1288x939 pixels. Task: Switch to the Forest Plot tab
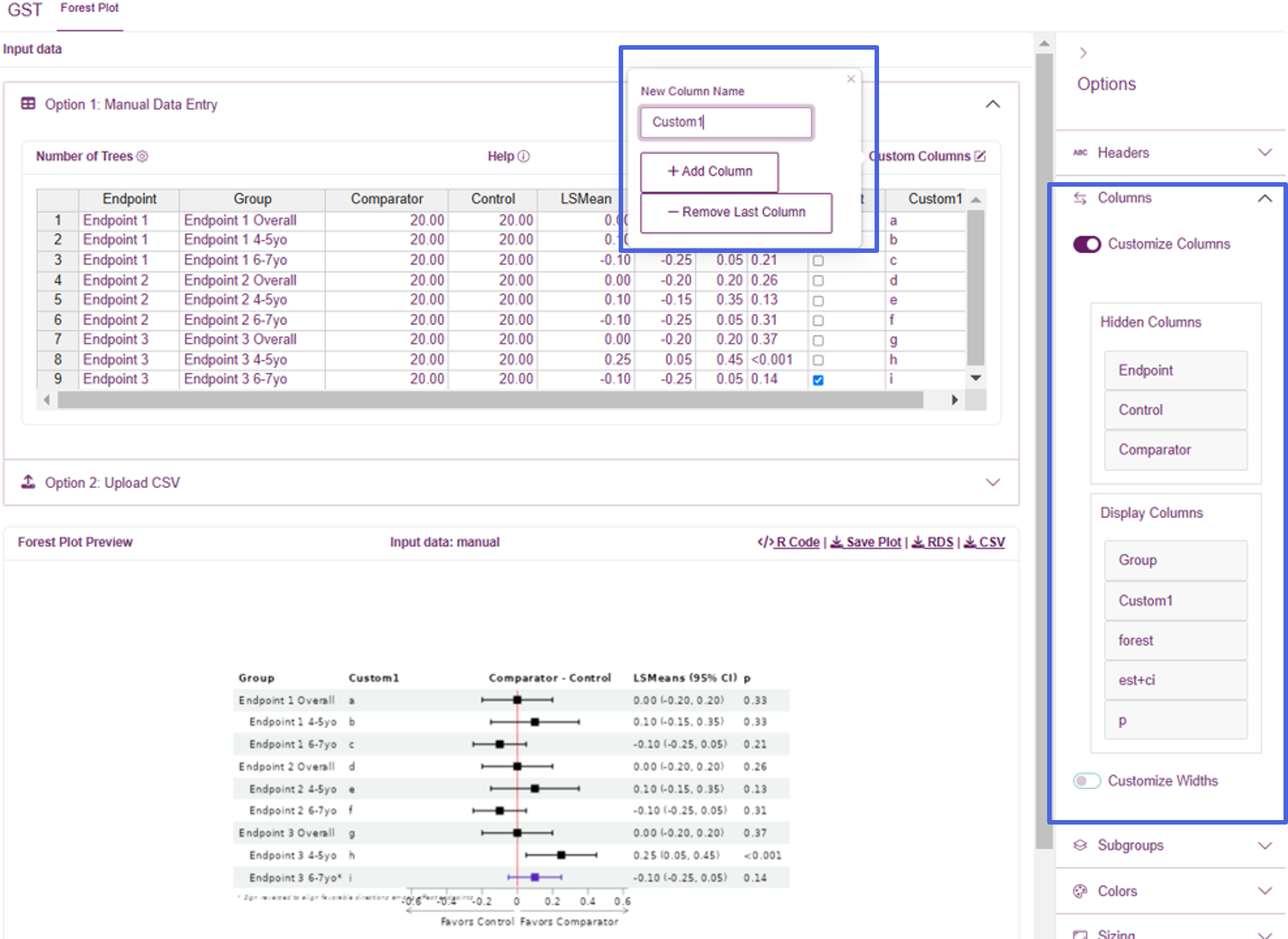(90, 9)
